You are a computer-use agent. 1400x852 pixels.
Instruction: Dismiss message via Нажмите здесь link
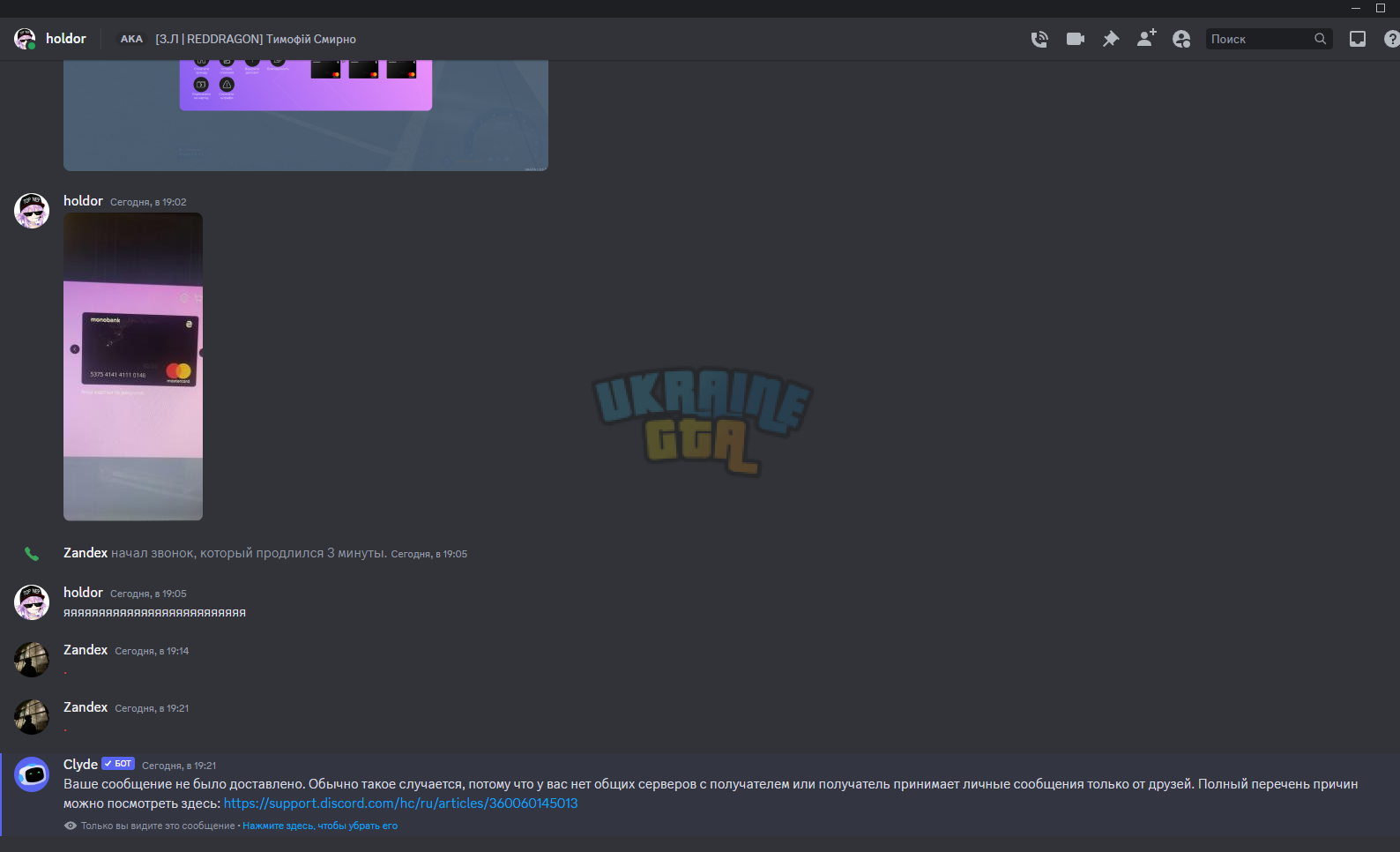click(x=320, y=826)
